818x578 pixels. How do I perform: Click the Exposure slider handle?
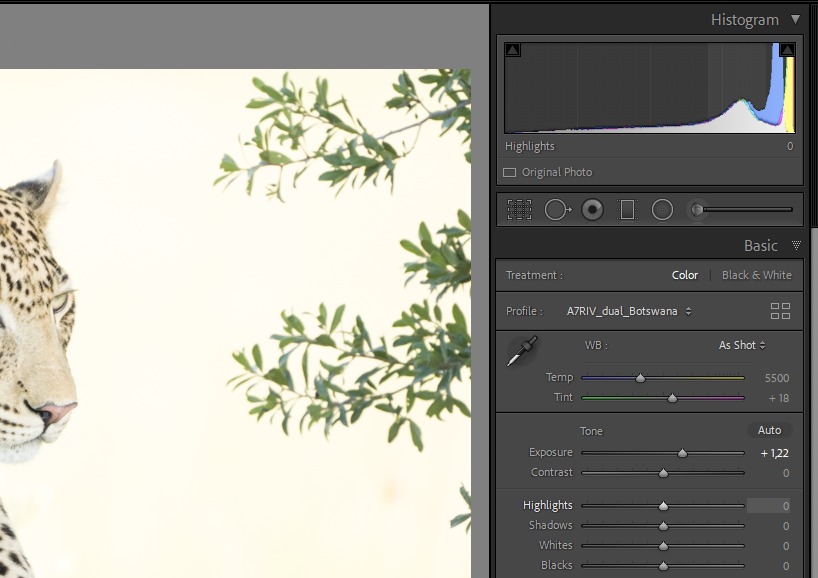(x=682, y=453)
